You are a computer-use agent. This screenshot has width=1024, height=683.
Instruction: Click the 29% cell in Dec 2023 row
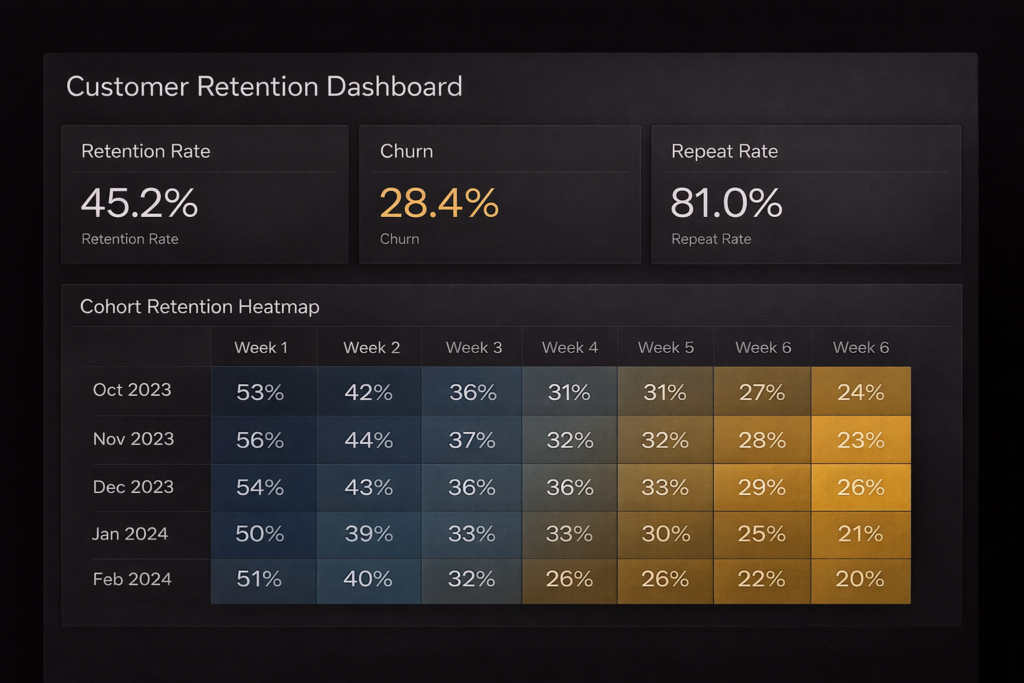tap(761, 488)
